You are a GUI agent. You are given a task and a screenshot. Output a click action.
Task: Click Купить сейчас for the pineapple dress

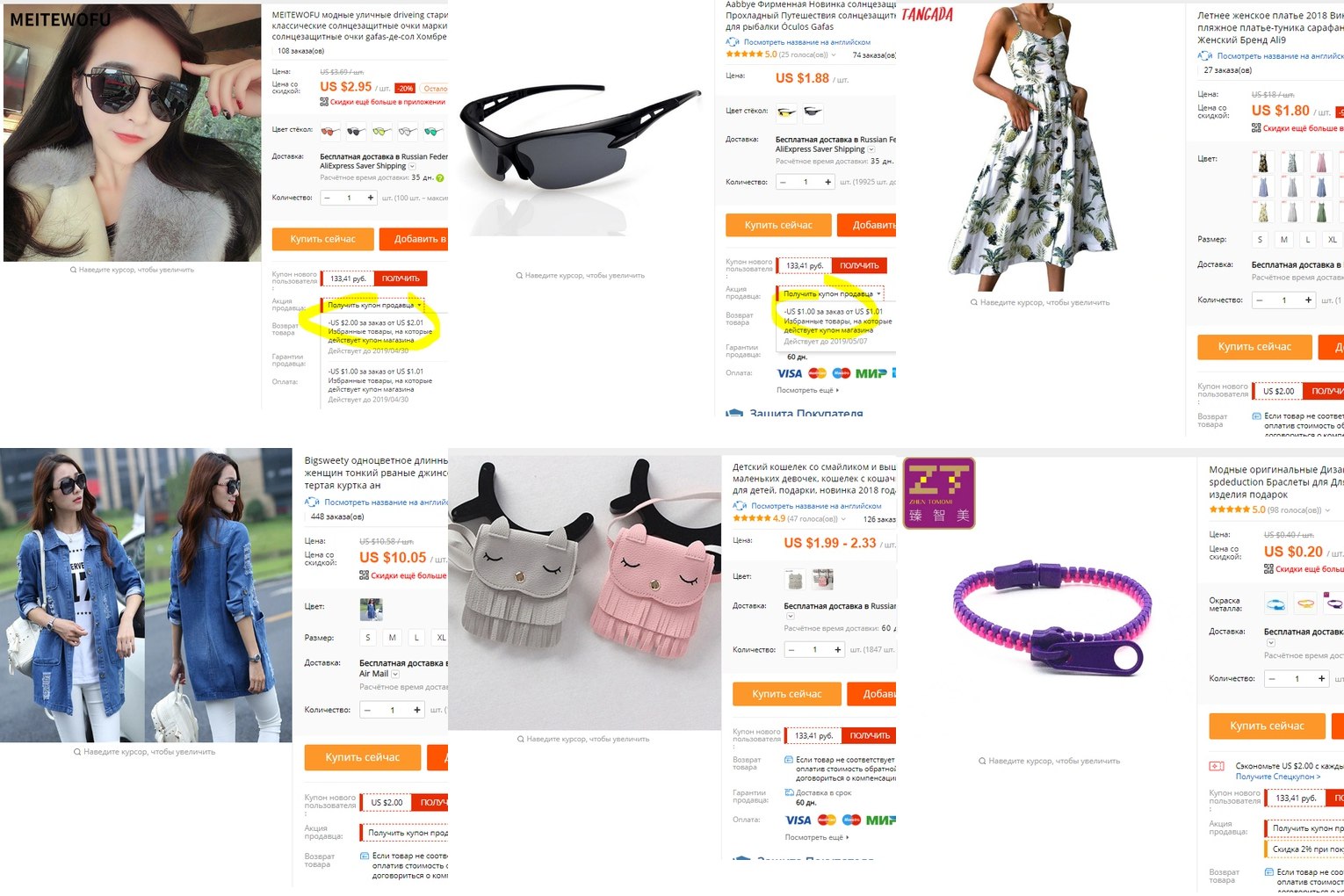[x=1254, y=347]
